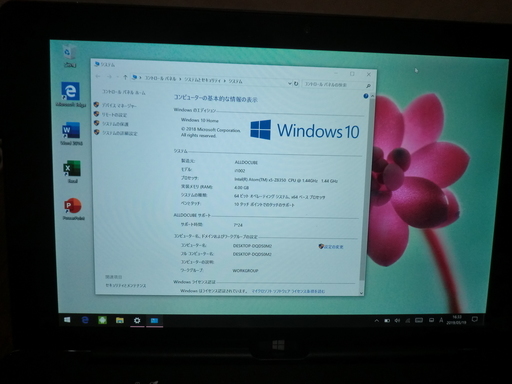Click the scrollbar down arrow
Screen dimensions: 512x384
coord(361,293)
